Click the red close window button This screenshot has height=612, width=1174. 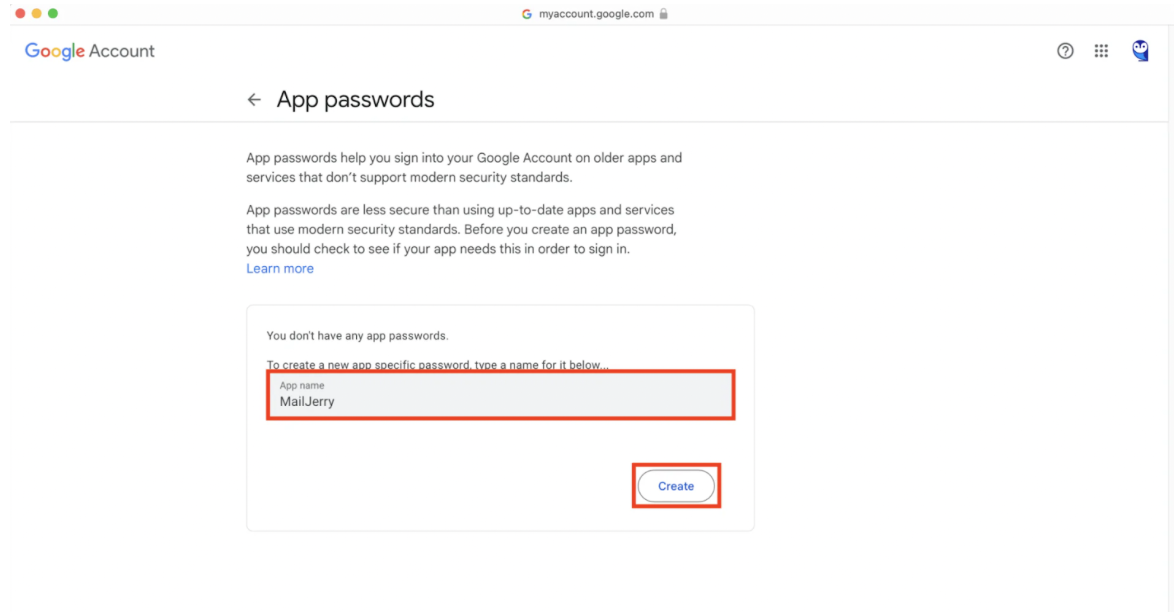[x=20, y=13]
